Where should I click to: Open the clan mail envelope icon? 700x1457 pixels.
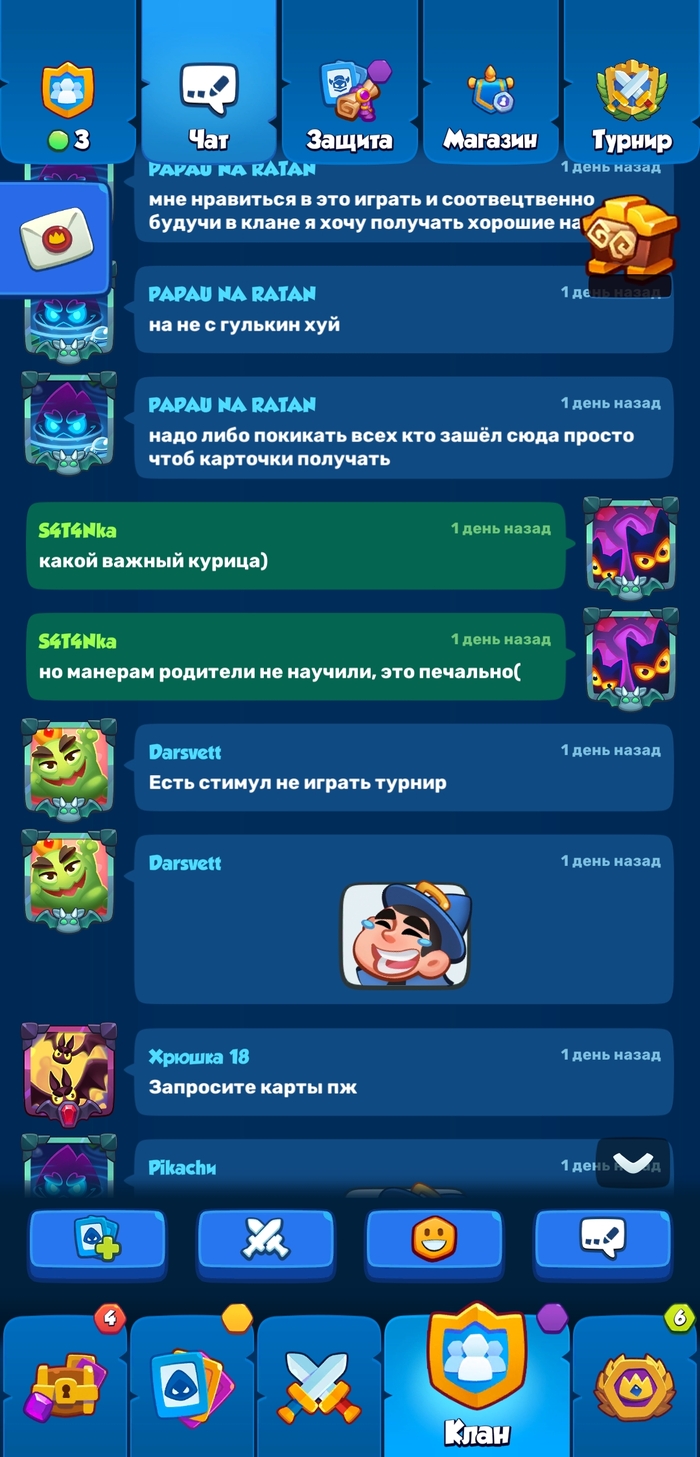(54, 238)
